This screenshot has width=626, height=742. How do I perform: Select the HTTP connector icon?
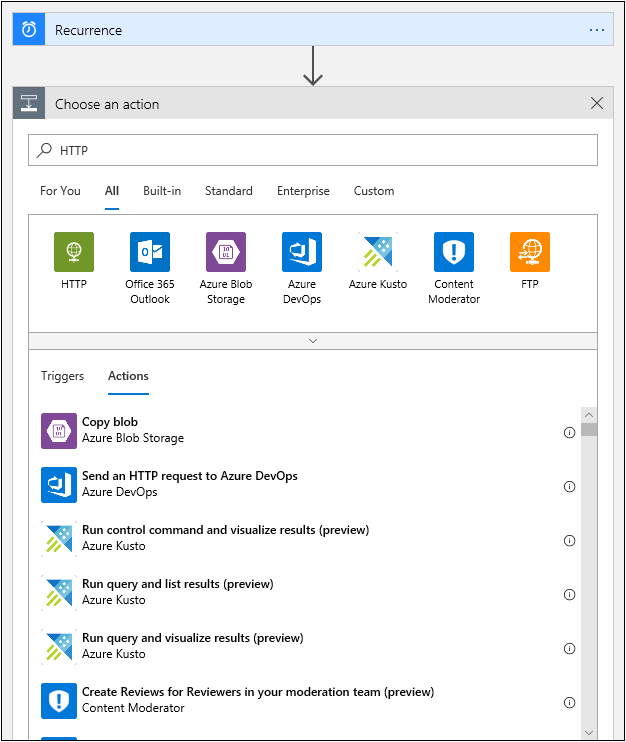click(x=74, y=252)
